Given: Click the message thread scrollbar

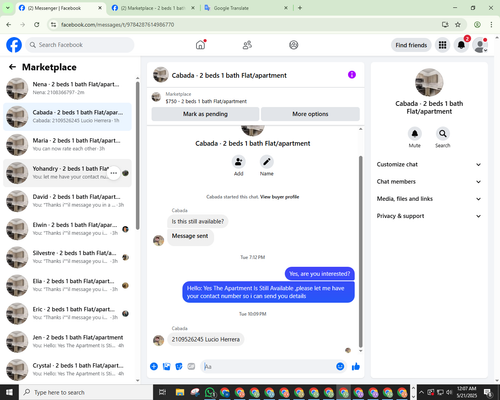Looking at the screenshot, I should pos(360,251).
